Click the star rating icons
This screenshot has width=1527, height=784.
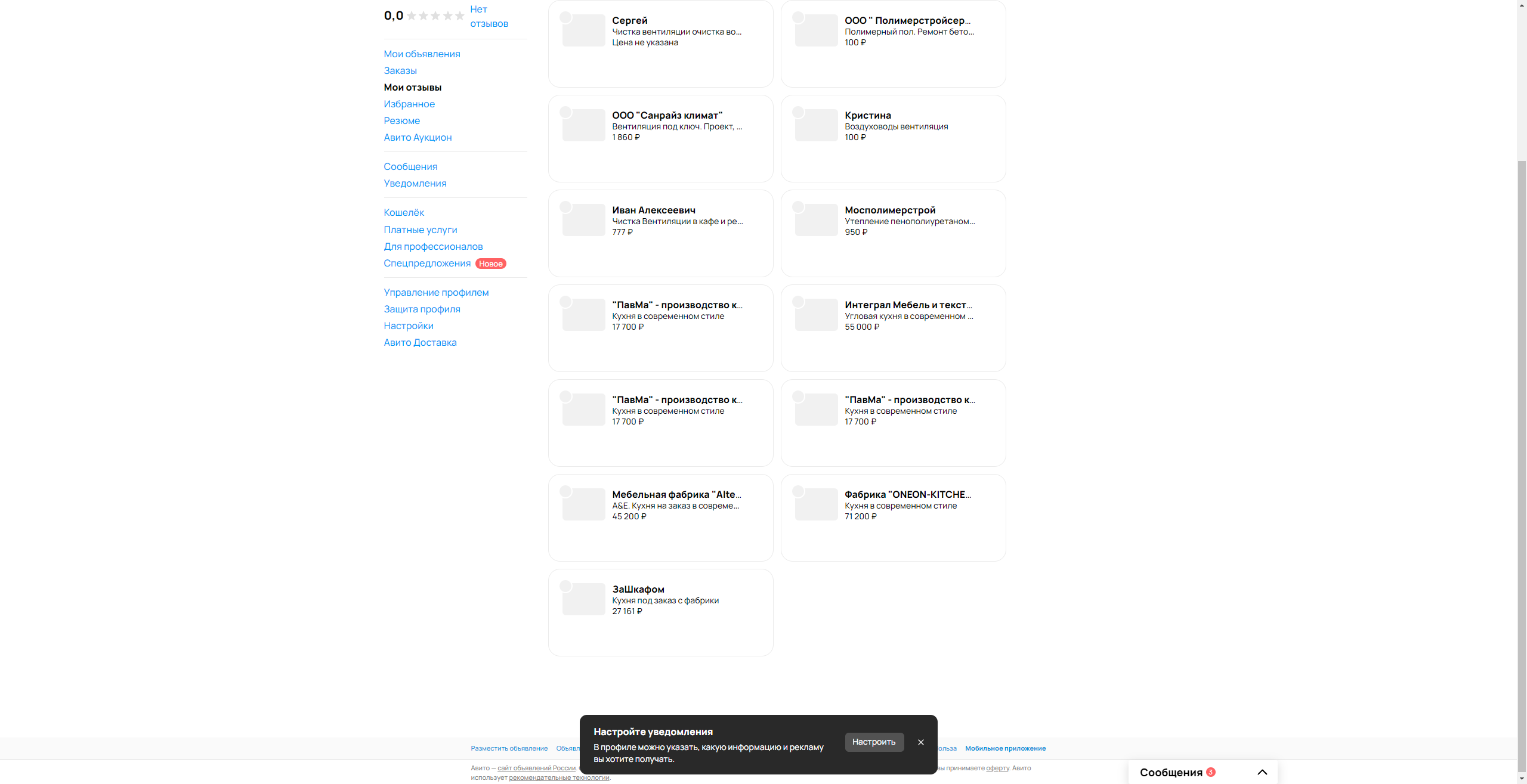pyautogui.click(x=435, y=16)
